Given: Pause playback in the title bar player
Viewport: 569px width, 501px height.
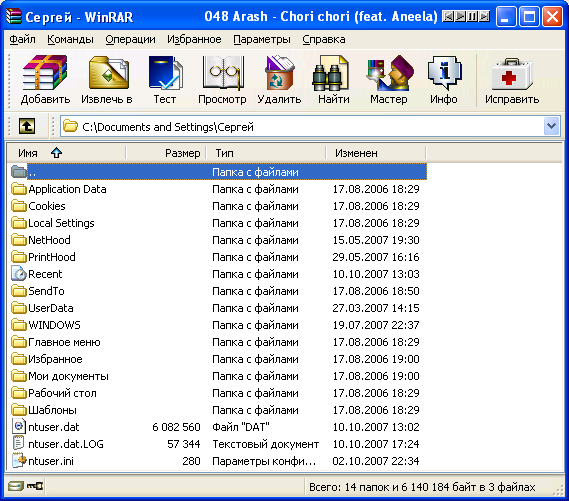Looking at the screenshot, I should [472, 16].
